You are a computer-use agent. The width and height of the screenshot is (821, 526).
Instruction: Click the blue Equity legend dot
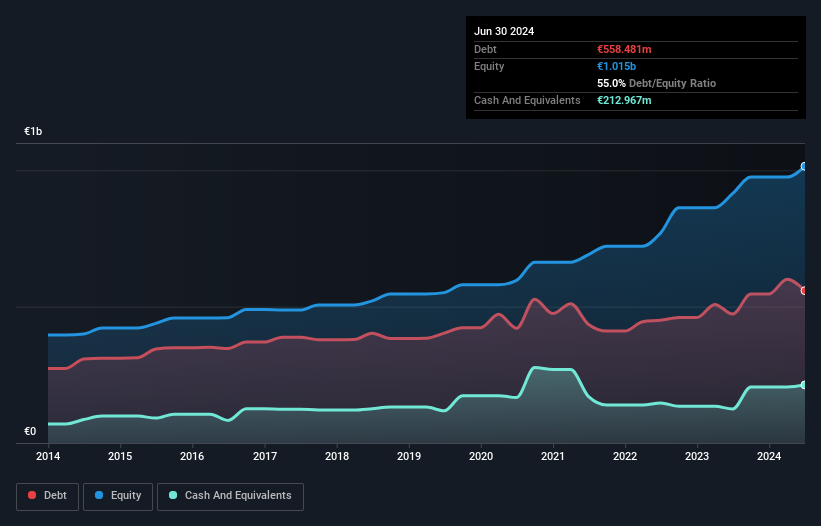tap(99, 495)
